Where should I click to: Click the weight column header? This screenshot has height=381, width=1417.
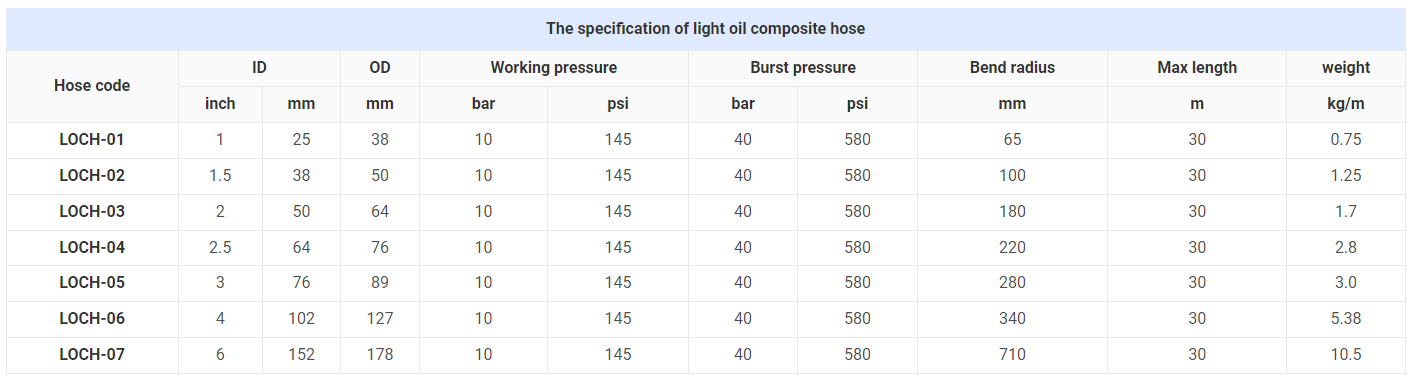pos(1346,68)
